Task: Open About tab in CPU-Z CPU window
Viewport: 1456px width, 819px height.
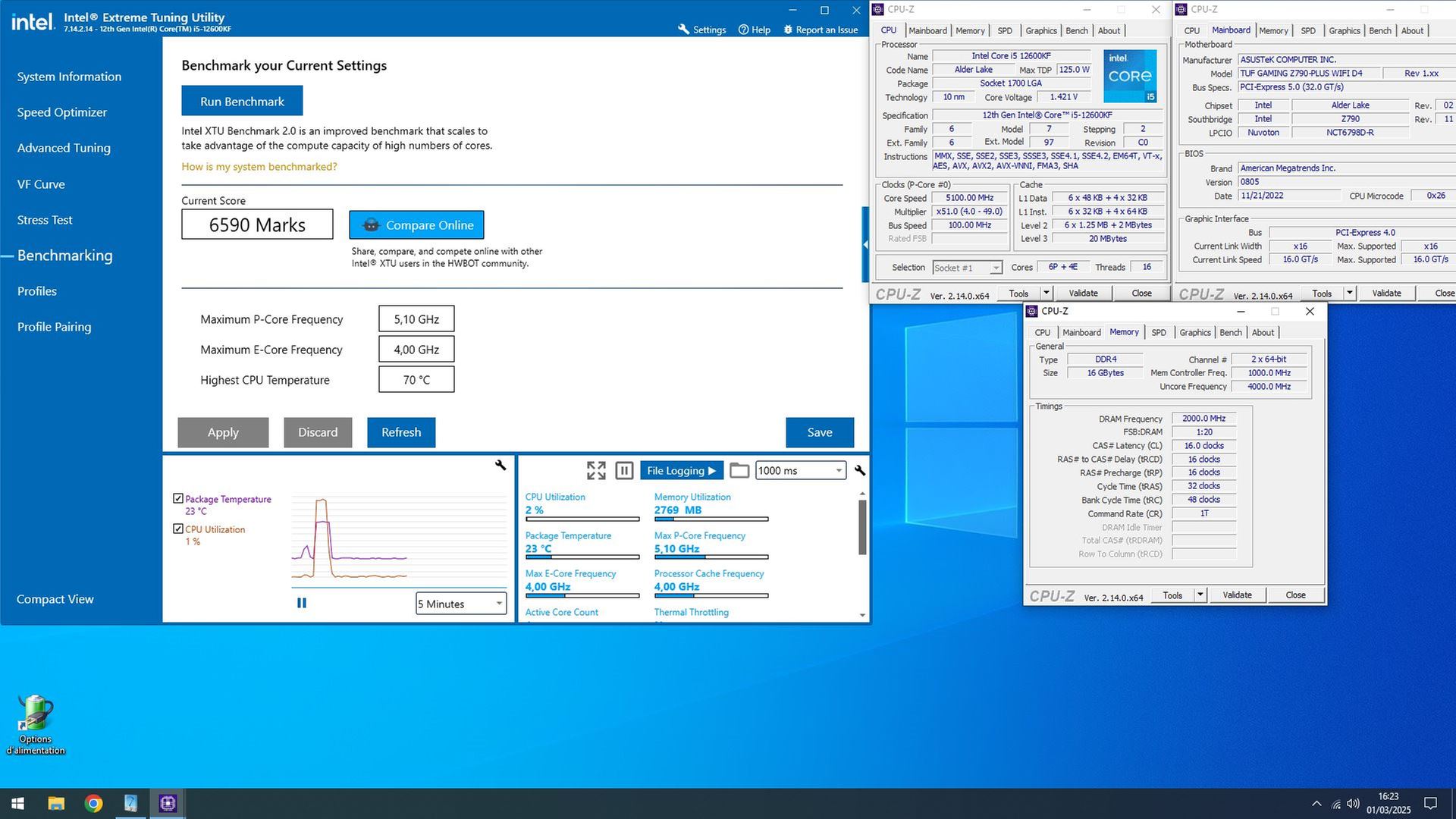Action: 1109,30
